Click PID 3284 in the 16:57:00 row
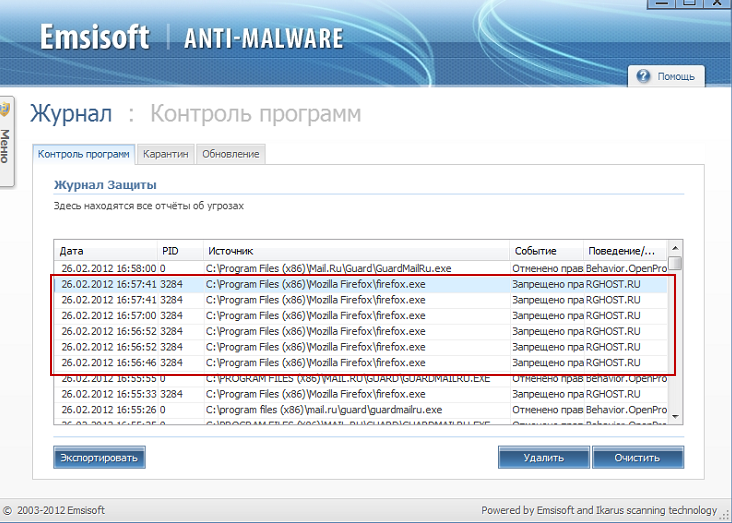Image resolution: width=732 pixels, height=523 pixels. click(171, 316)
